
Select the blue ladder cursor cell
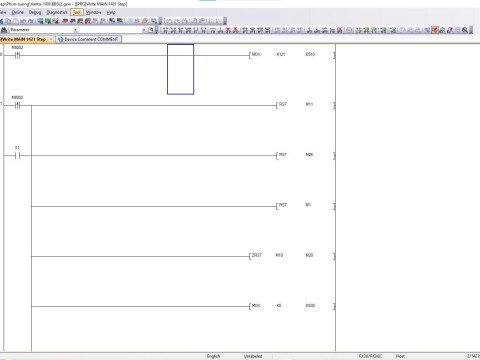pyautogui.click(x=180, y=69)
